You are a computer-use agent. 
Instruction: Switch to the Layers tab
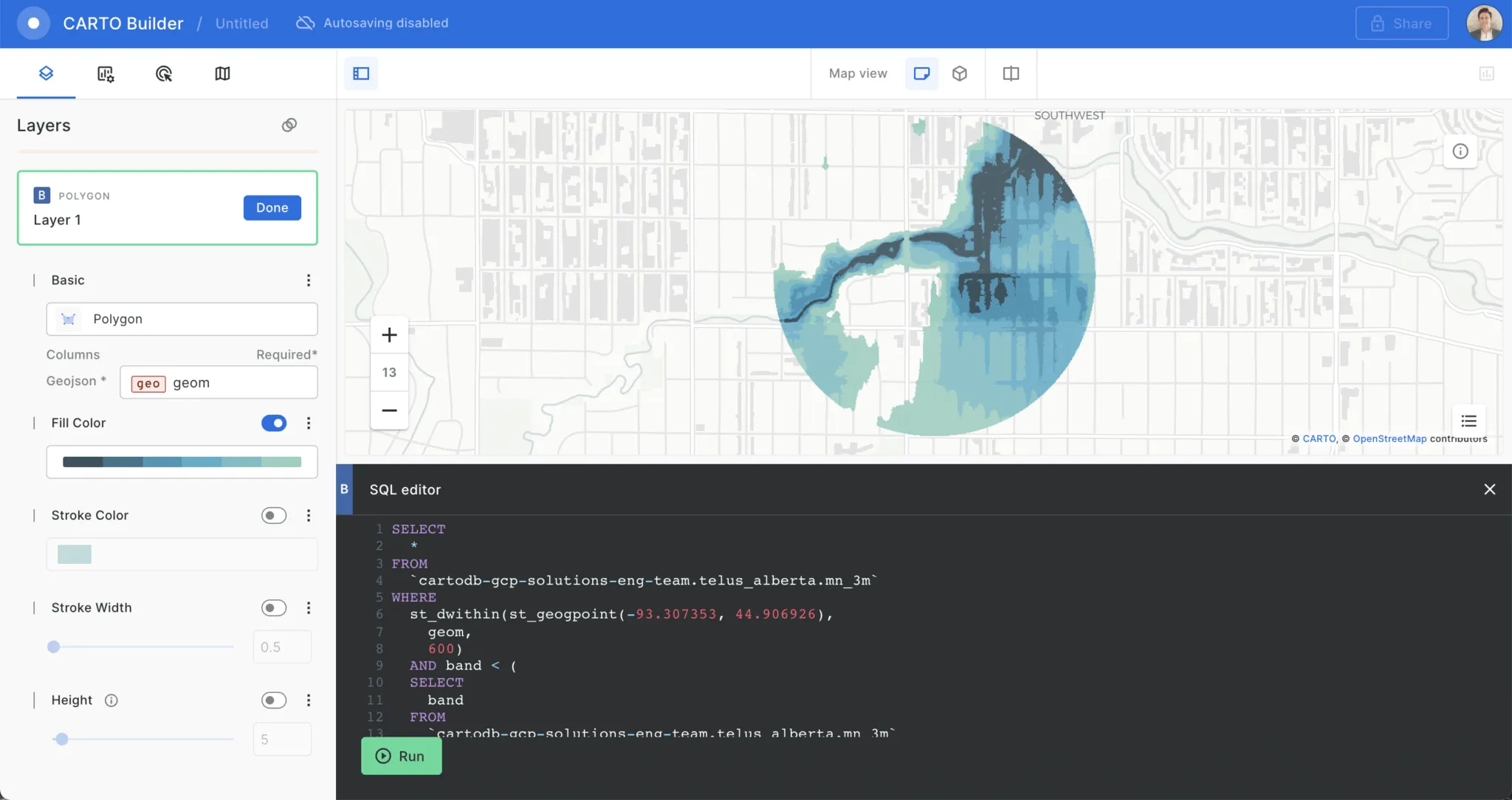tap(47, 73)
